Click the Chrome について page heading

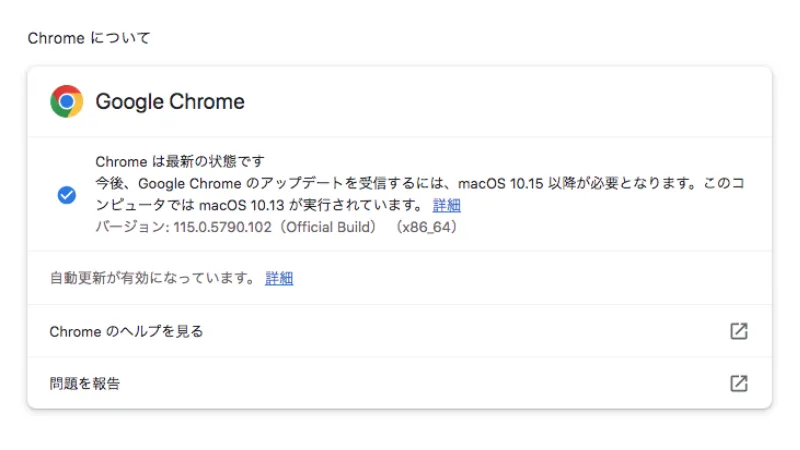89,38
